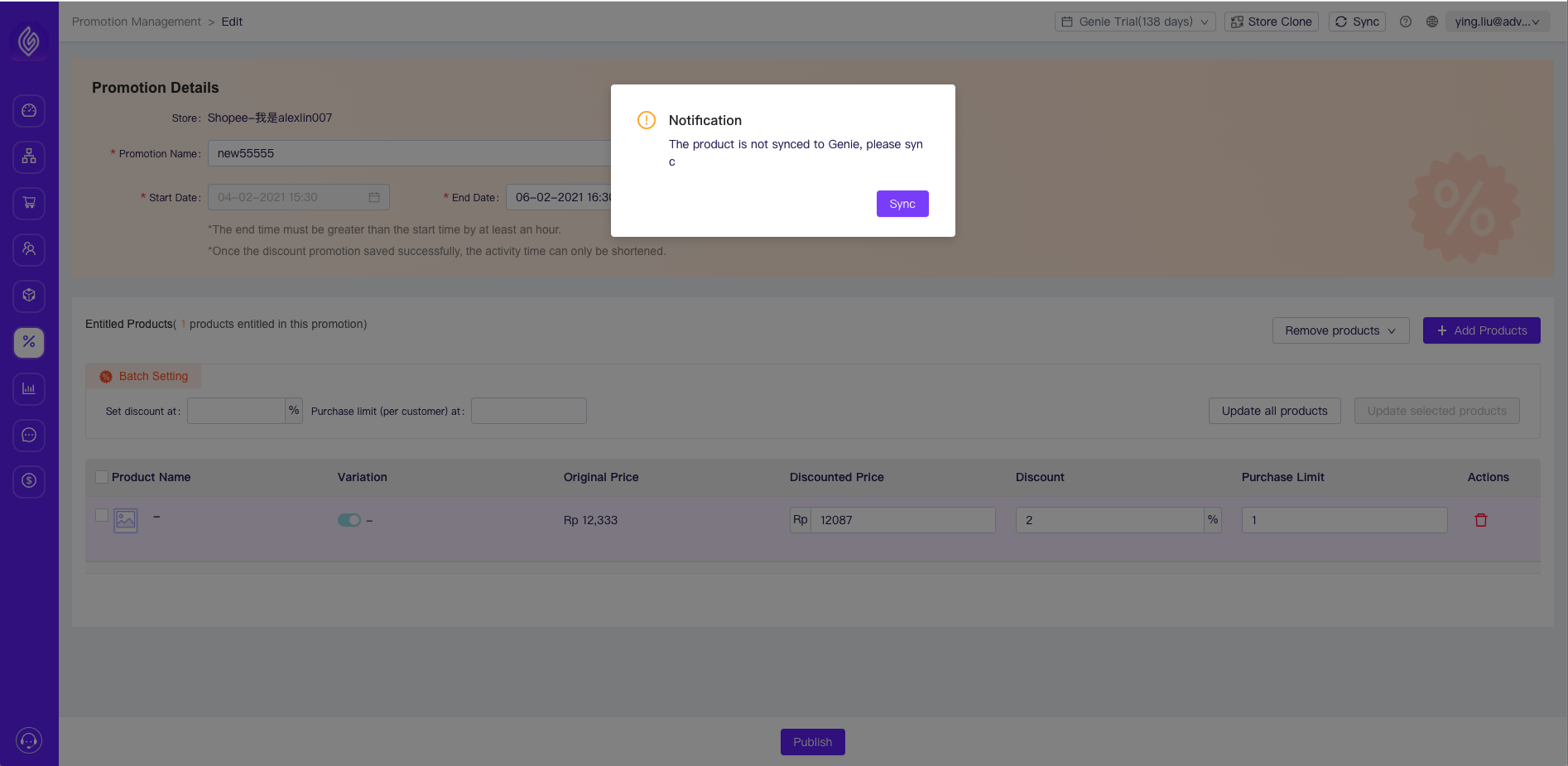1568x766 pixels.
Task: Tick the checkbox for the product row
Action: [102, 515]
